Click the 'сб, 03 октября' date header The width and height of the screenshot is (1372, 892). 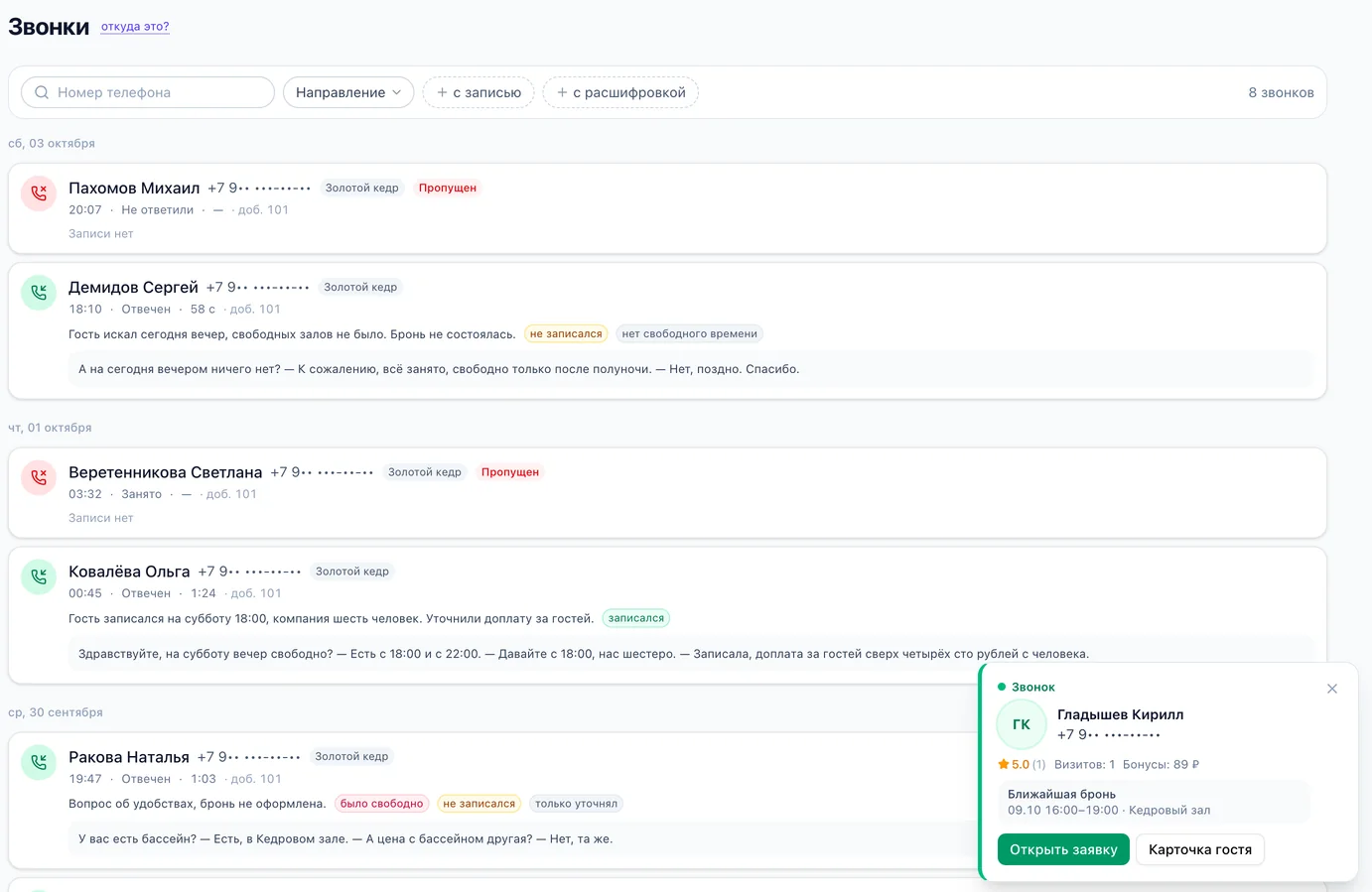(x=52, y=144)
